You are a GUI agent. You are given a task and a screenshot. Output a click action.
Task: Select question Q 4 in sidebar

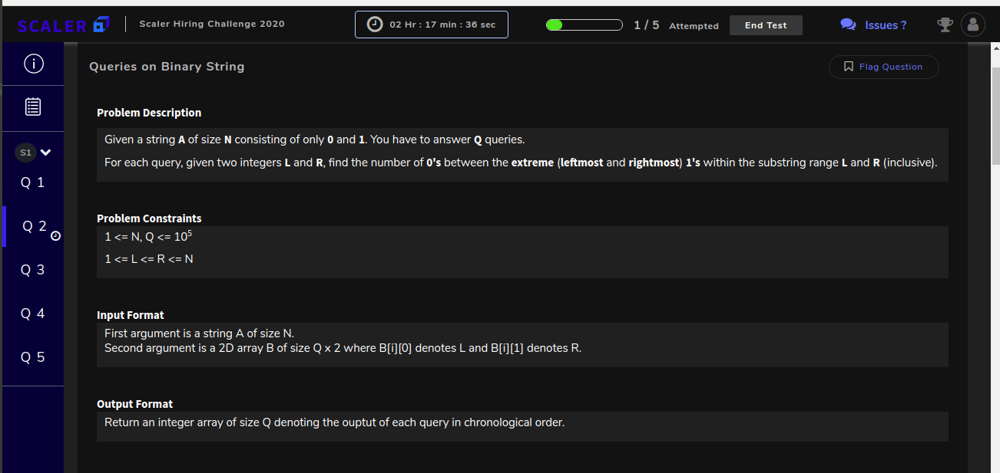tap(33, 313)
